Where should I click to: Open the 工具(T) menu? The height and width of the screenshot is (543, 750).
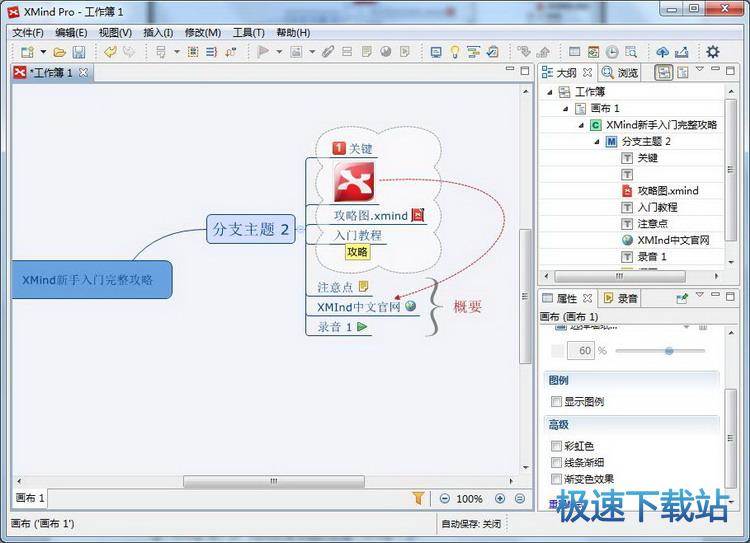[x=249, y=33]
